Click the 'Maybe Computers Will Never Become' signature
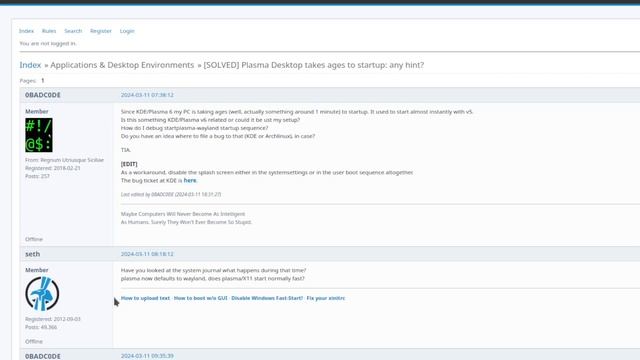Viewport: 640px width, 360px height. [x=183, y=214]
